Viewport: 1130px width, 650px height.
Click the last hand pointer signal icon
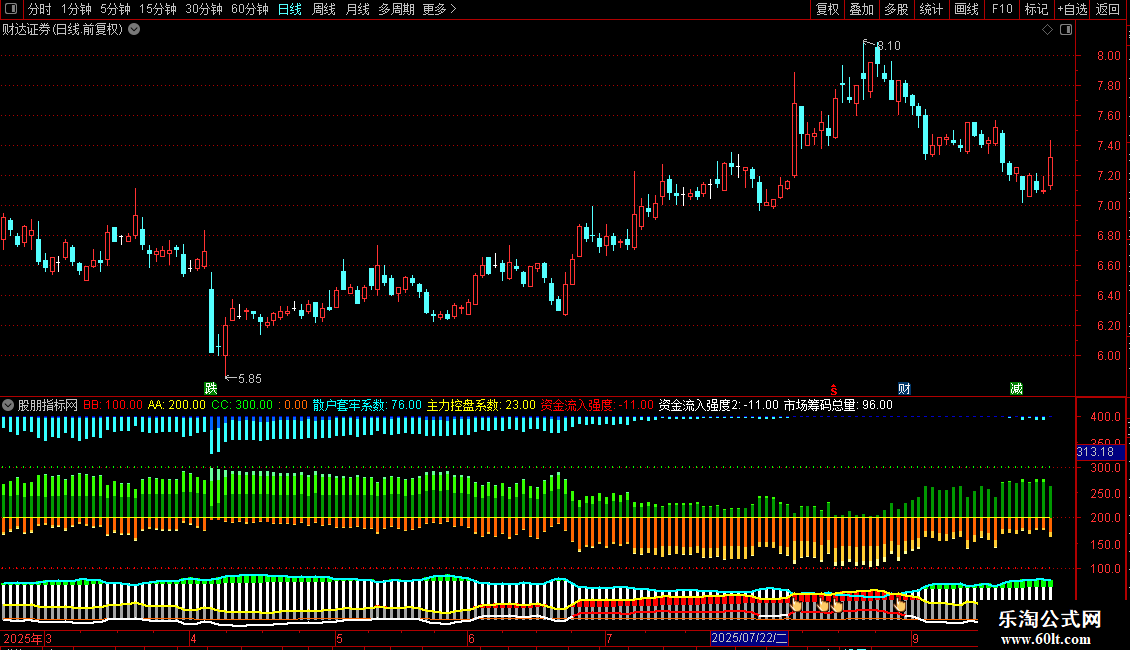pos(900,604)
